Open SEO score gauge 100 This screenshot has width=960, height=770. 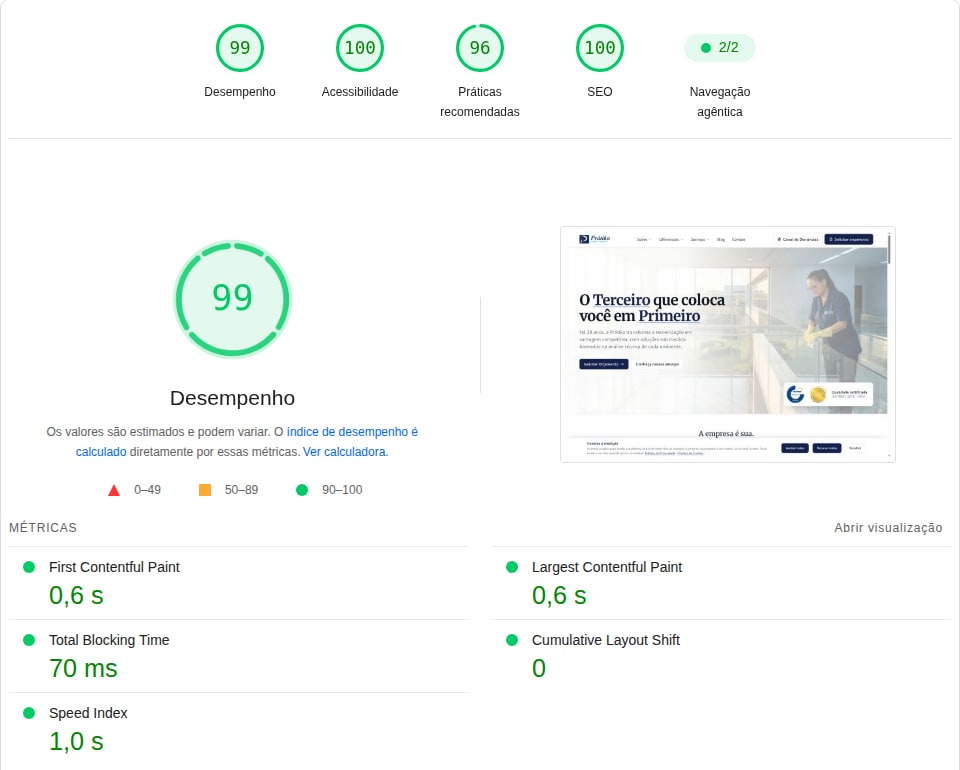click(x=599, y=48)
